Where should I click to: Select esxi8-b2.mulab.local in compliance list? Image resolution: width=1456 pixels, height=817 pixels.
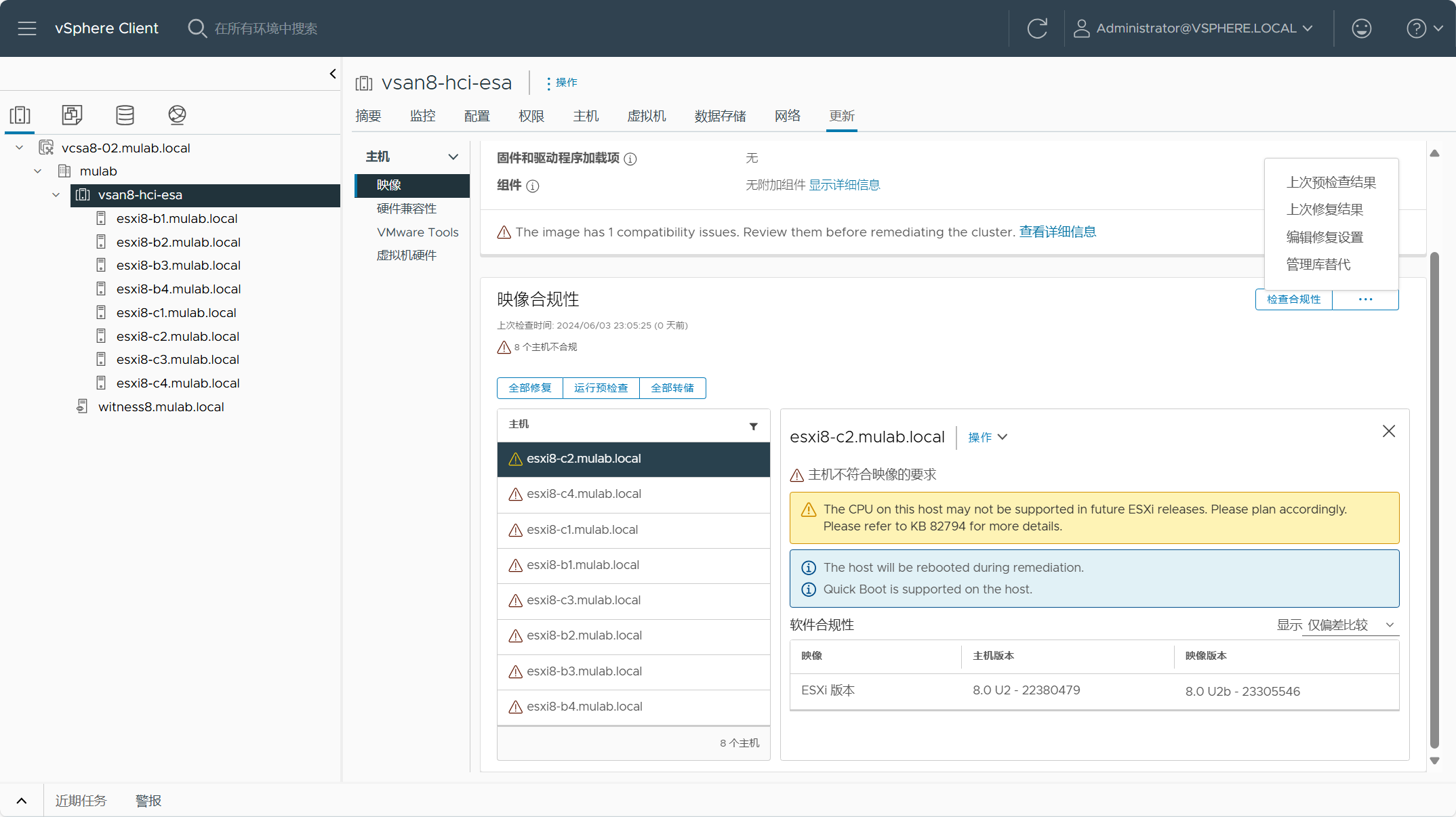click(633, 635)
